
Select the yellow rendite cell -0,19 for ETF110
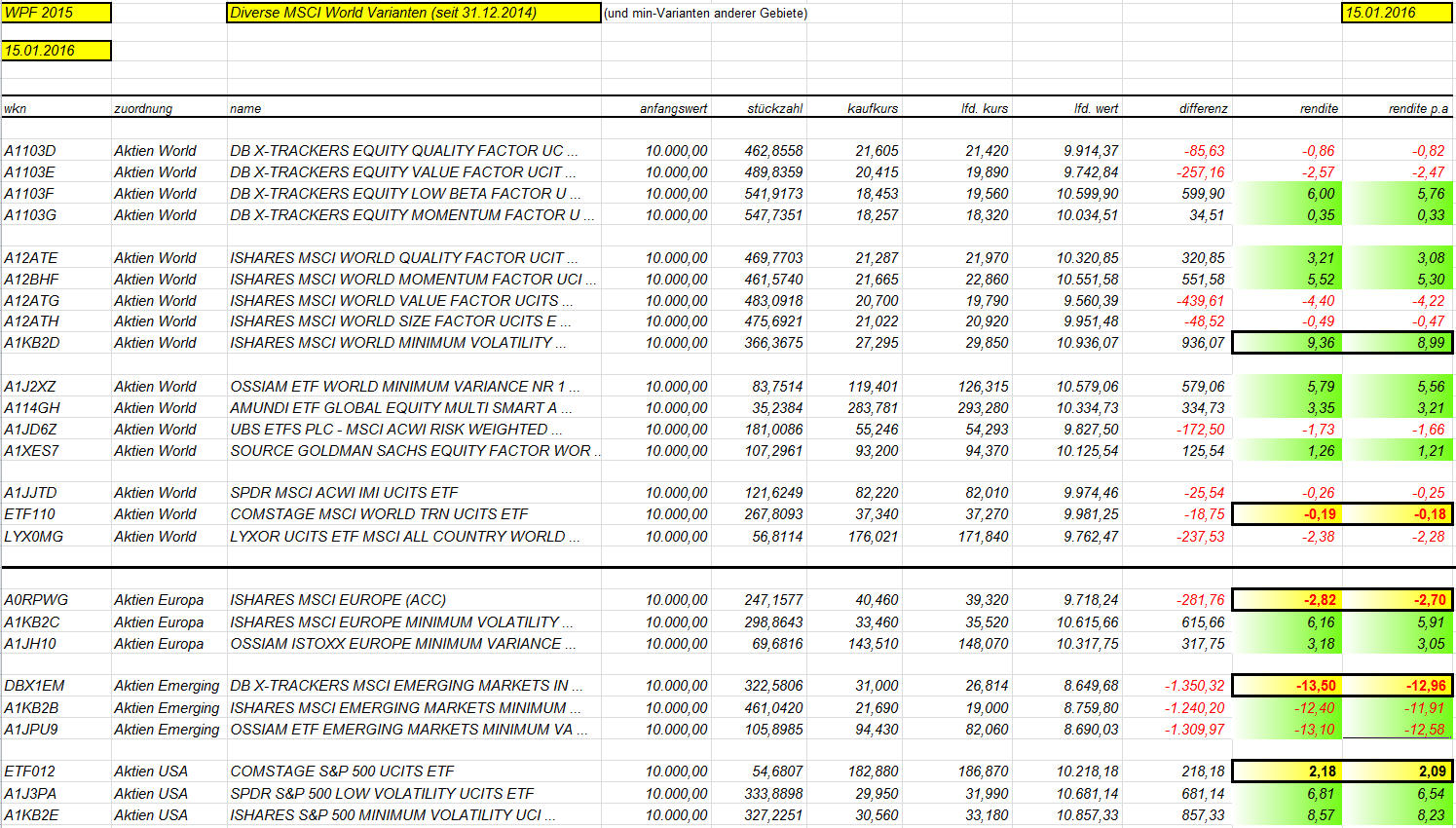pyautogui.click(x=1288, y=514)
